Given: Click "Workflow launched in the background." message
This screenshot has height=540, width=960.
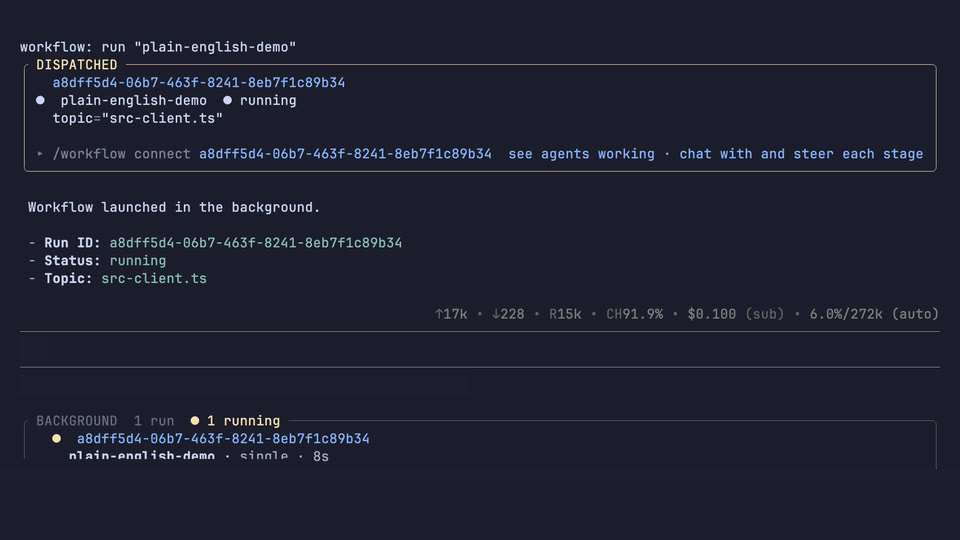Looking at the screenshot, I should click(174, 207).
